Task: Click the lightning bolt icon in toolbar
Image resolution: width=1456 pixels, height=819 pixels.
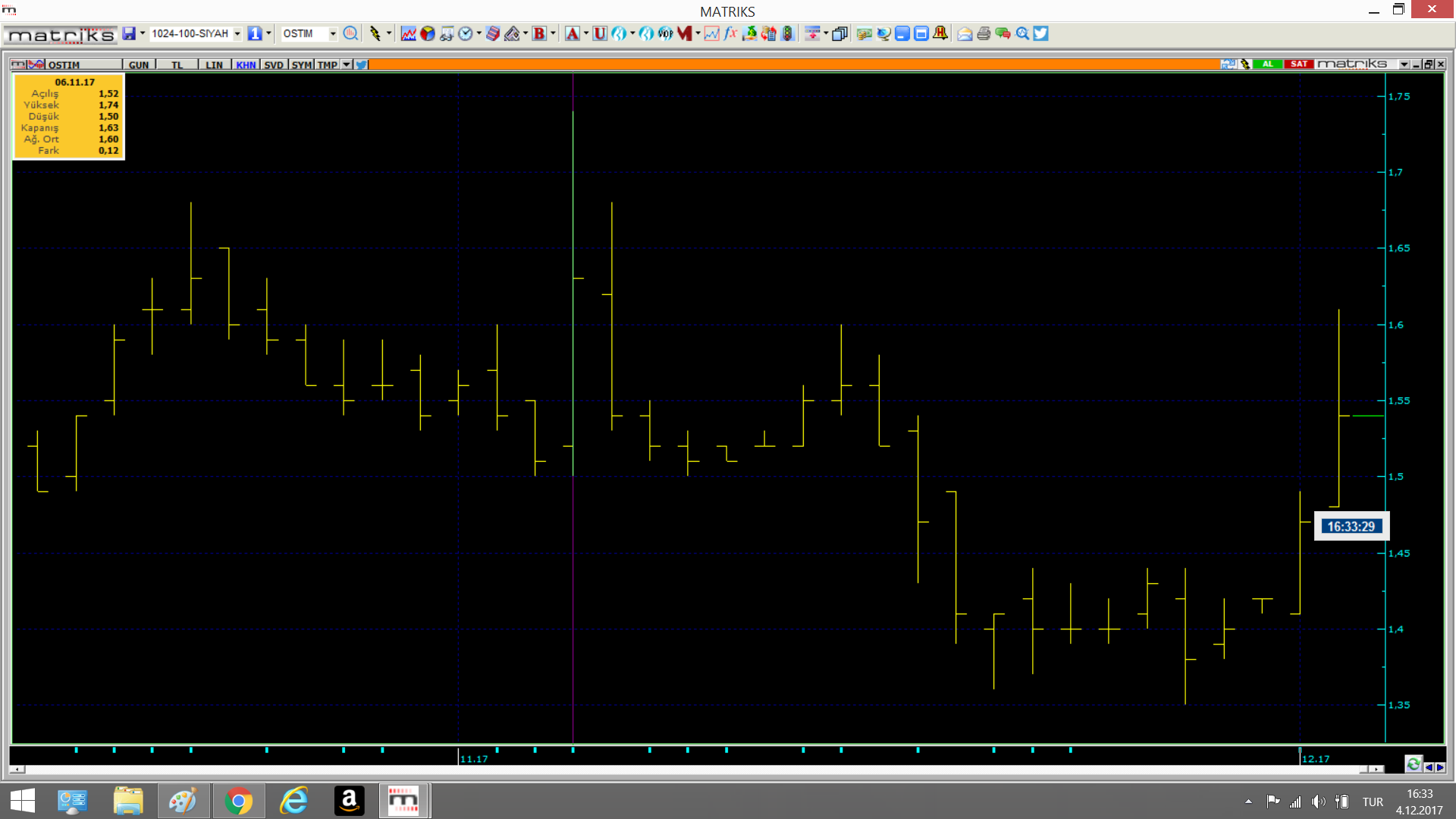Action: click(x=375, y=33)
